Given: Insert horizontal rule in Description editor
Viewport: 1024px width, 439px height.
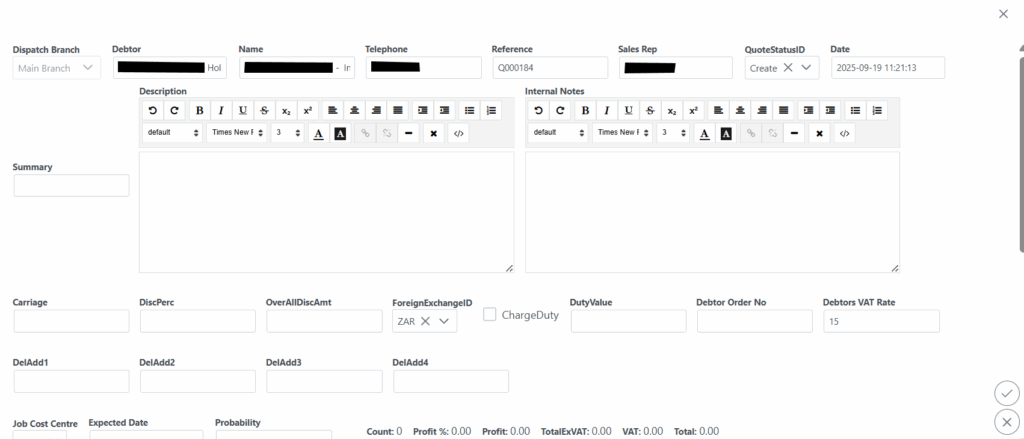Looking at the screenshot, I should 409,132.
